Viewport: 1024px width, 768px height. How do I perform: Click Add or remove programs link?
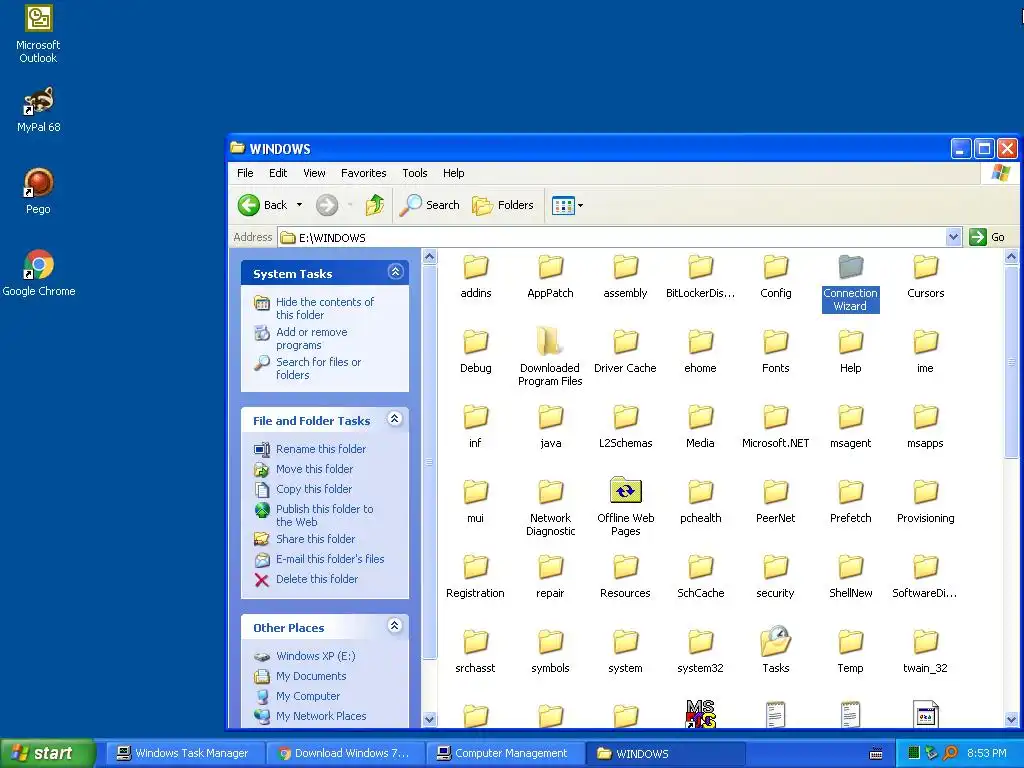point(312,338)
